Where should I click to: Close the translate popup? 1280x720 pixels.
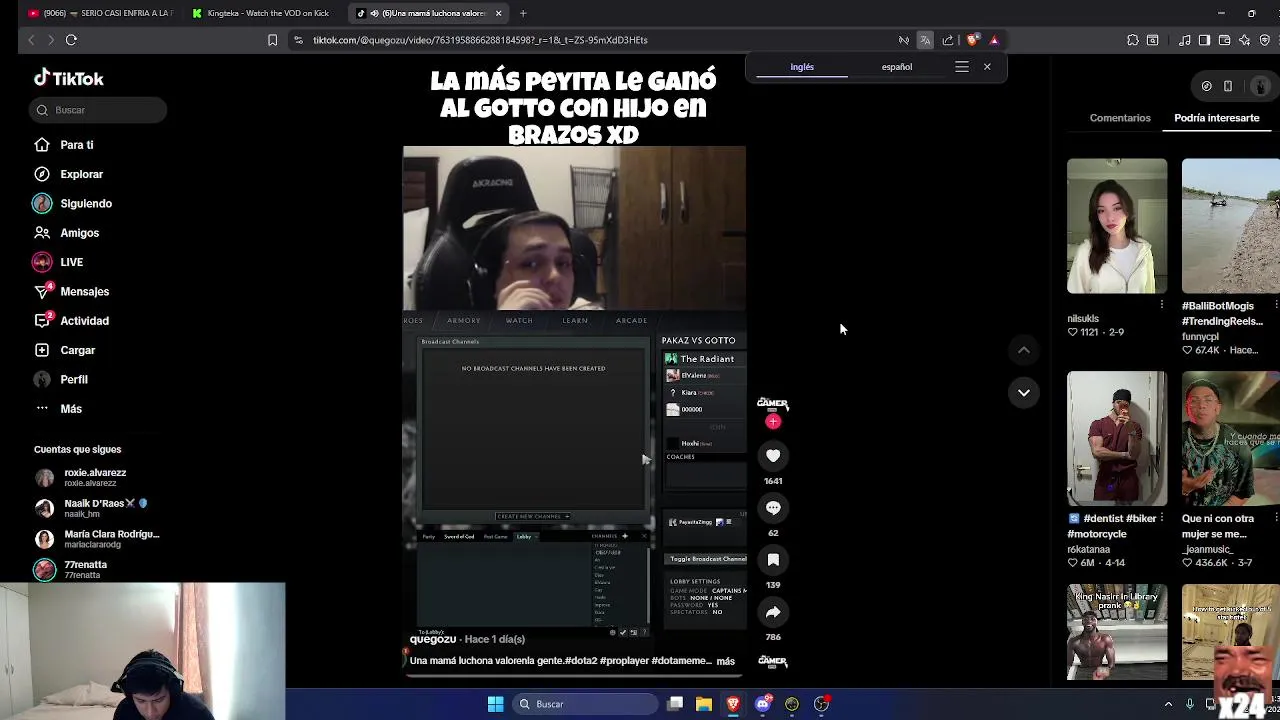coord(987,67)
